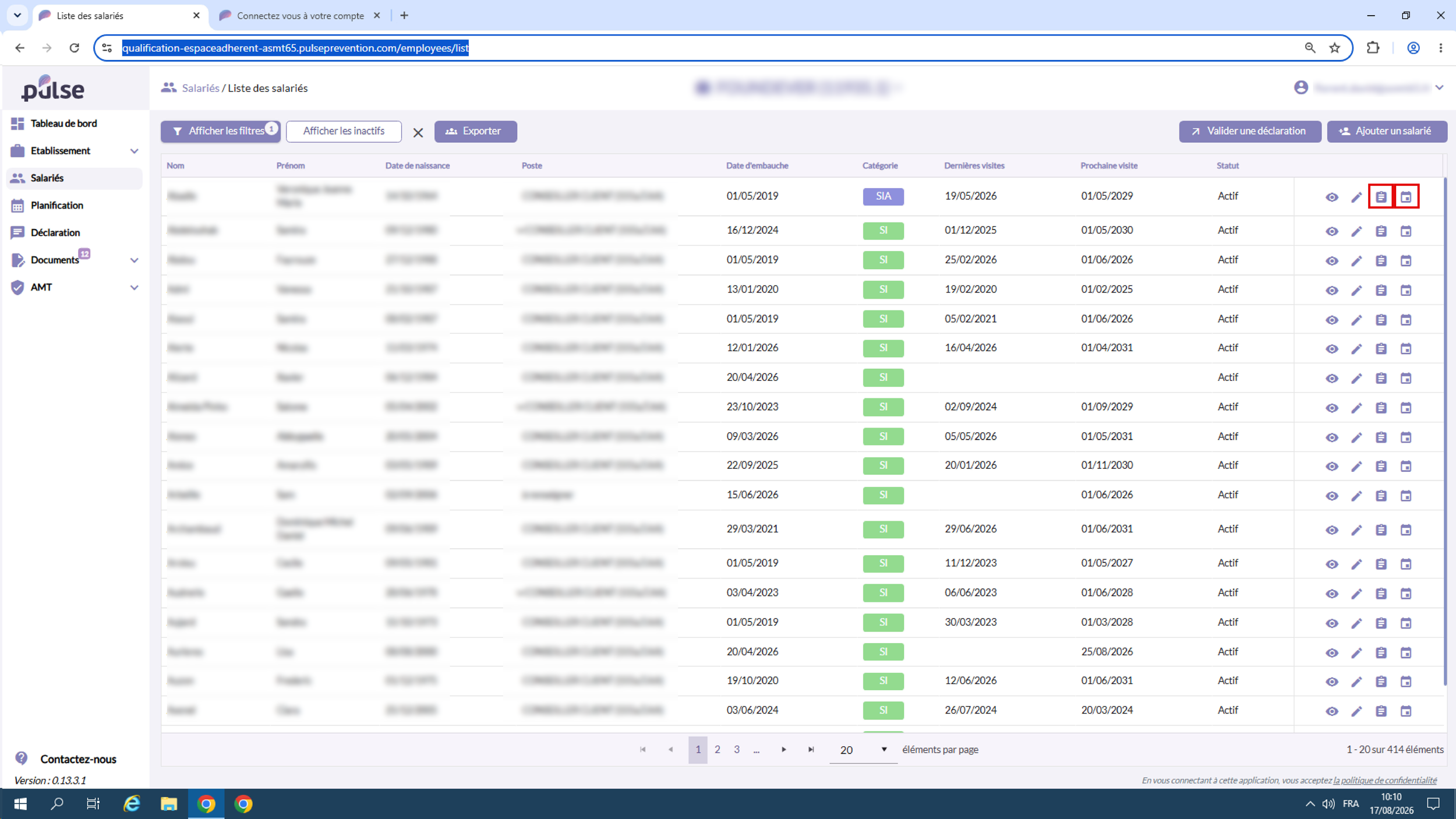
Task: Open the clipboard icon for the employee hired 03/04/2023
Action: (x=1381, y=594)
